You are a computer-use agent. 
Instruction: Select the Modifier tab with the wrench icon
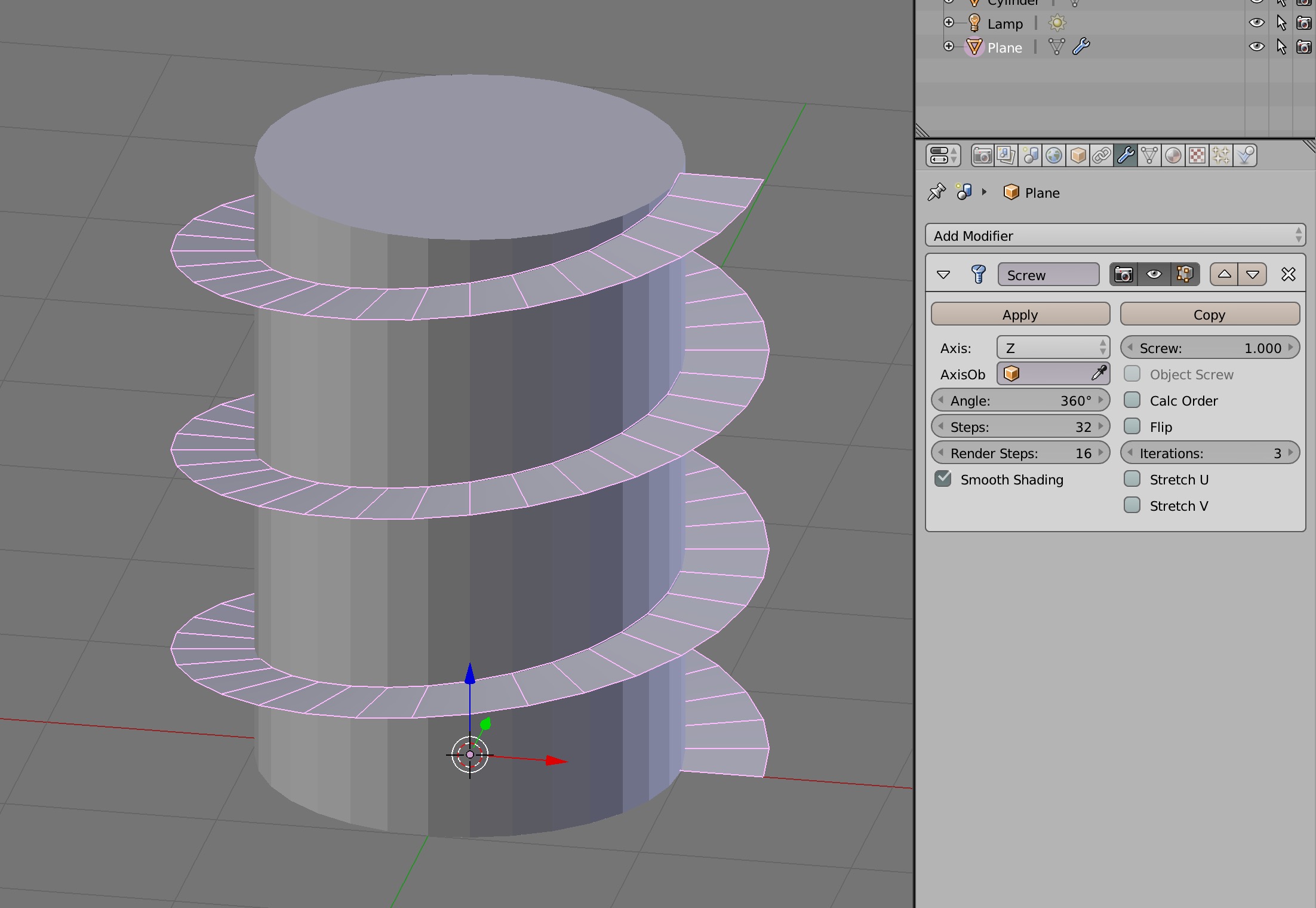click(1126, 155)
